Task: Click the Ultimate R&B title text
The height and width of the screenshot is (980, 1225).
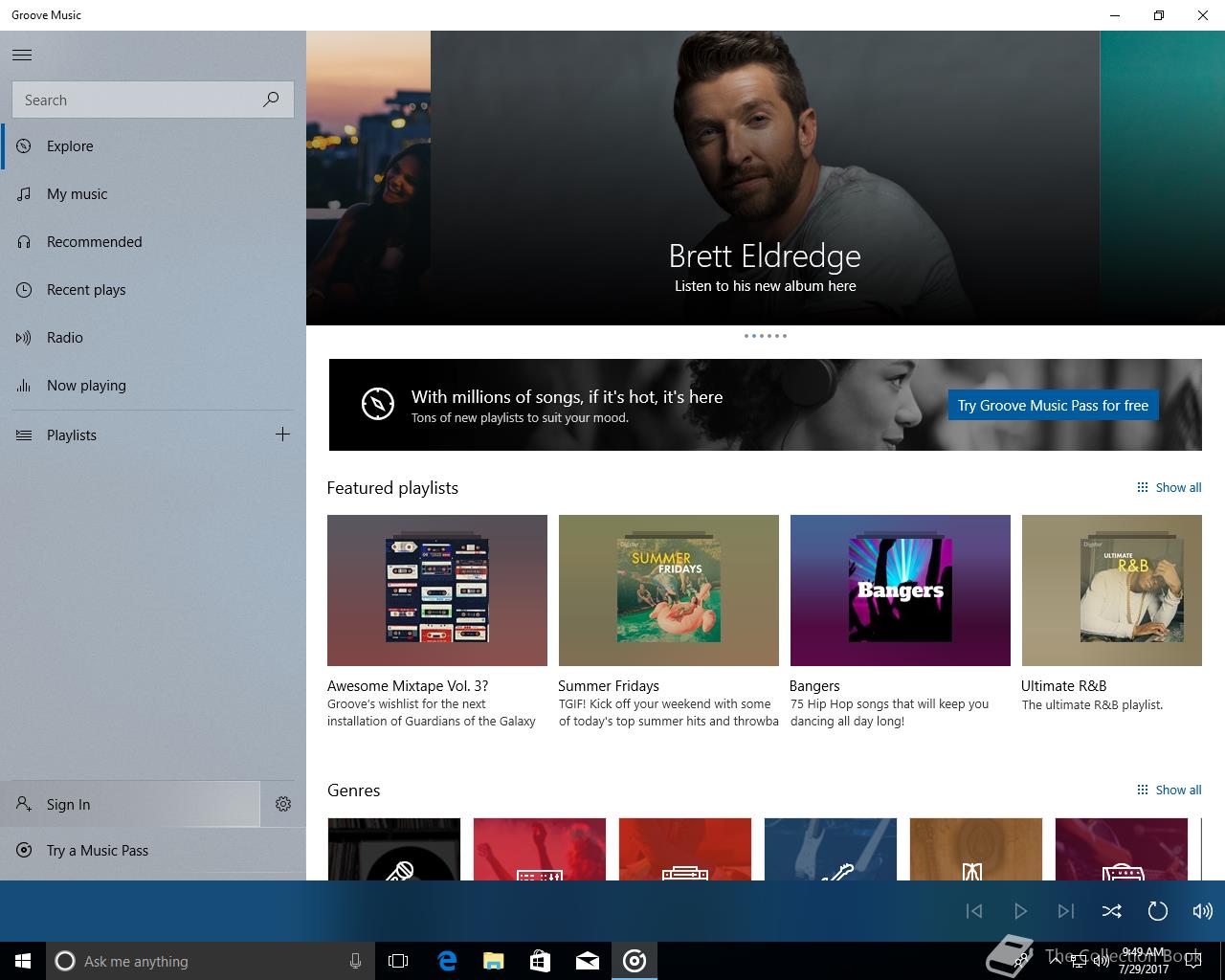Action: click(1063, 686)
